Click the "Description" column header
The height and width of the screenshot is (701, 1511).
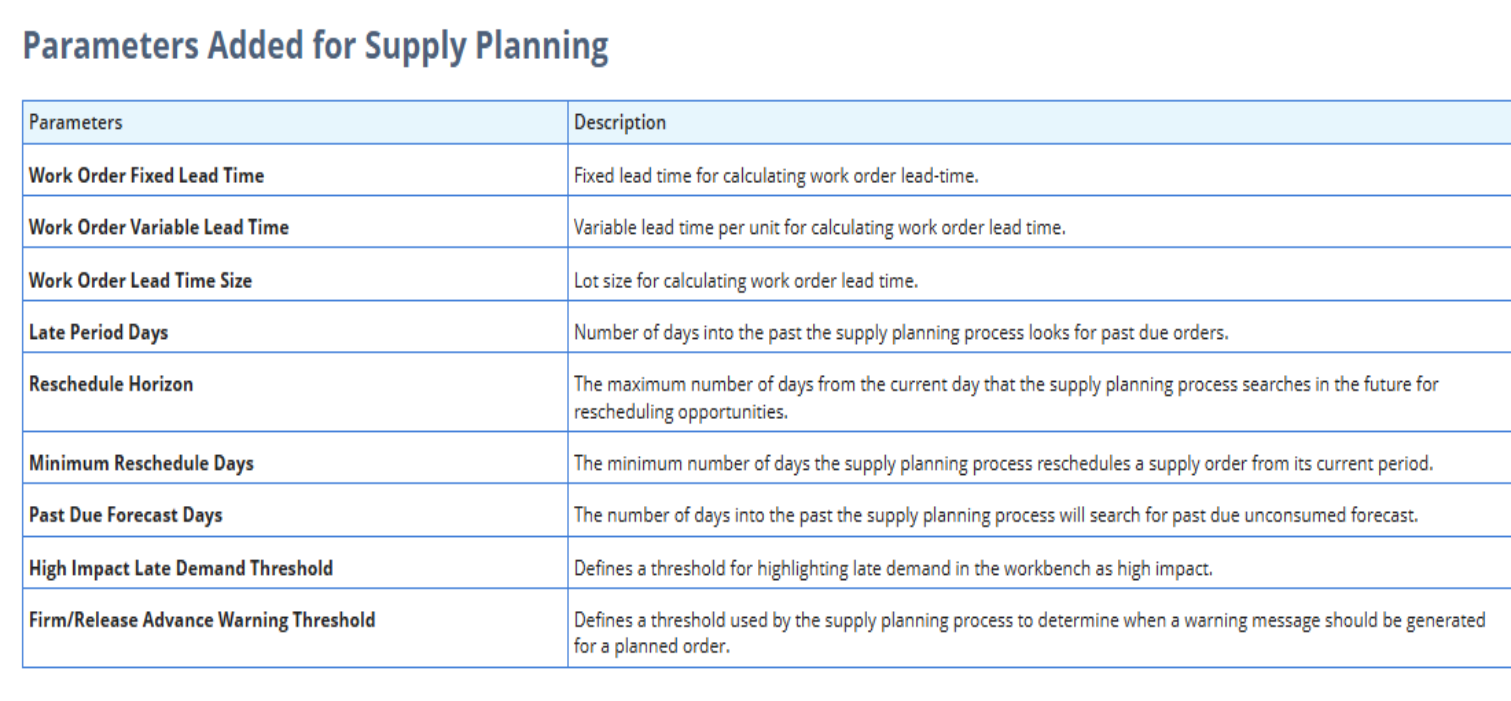click(620, 122)
